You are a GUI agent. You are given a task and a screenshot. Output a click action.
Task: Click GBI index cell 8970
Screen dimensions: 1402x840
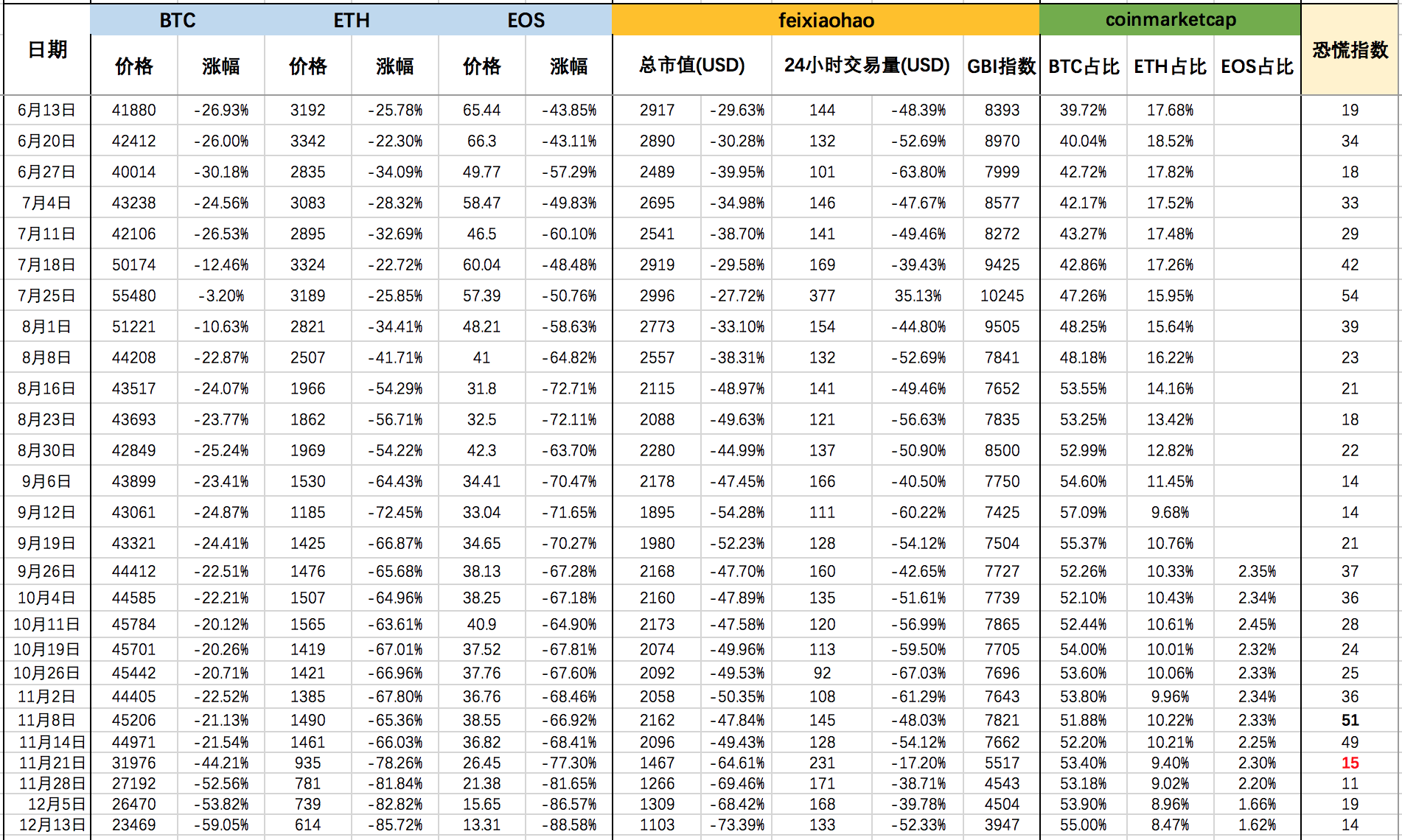1002,141
